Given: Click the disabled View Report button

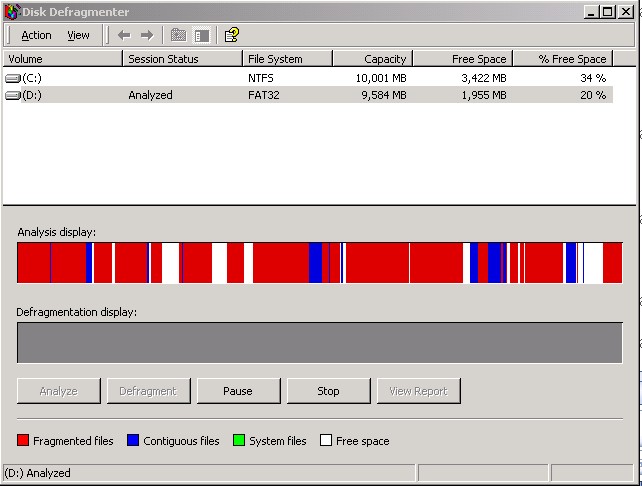Looking at the screenshot, I should 418,391.
